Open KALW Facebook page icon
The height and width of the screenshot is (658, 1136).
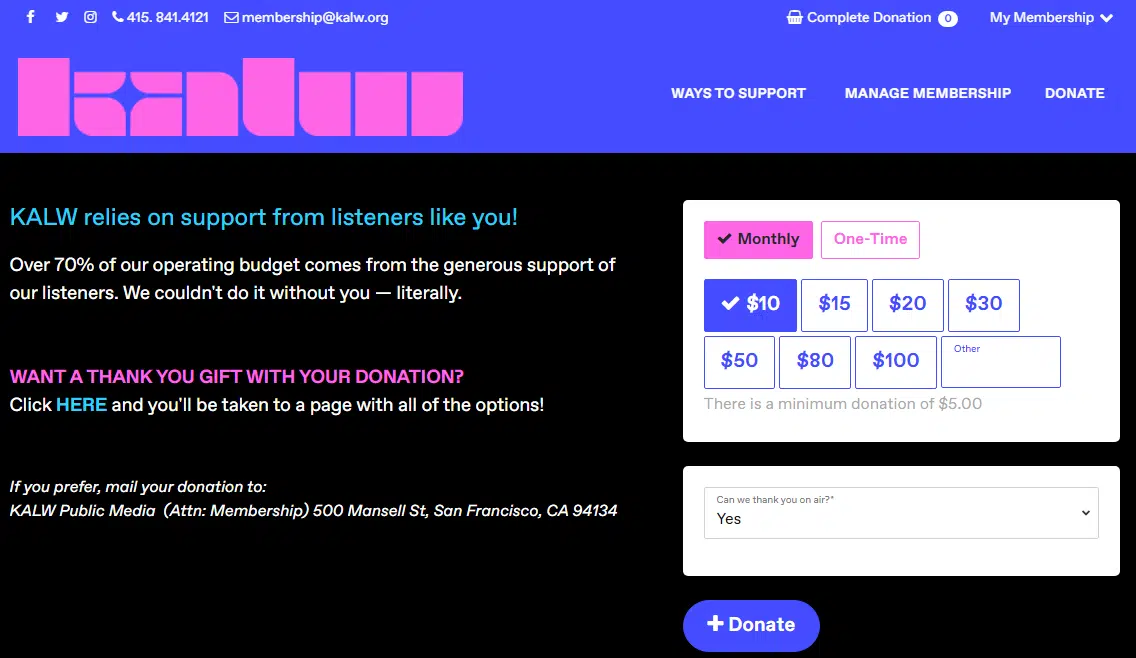30,17
